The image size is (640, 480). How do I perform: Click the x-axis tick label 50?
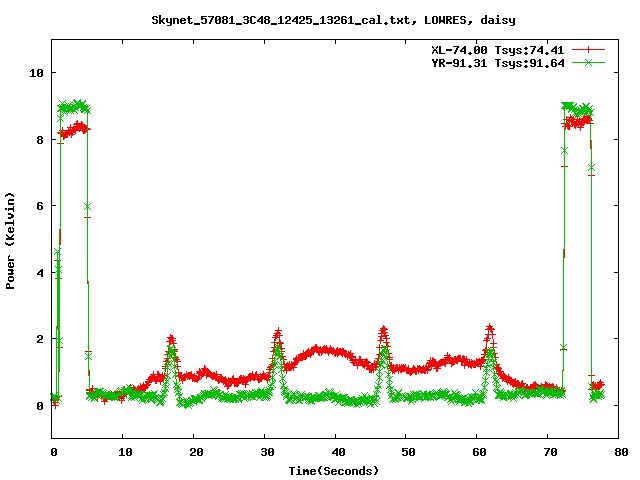click(x=408, y=452)
